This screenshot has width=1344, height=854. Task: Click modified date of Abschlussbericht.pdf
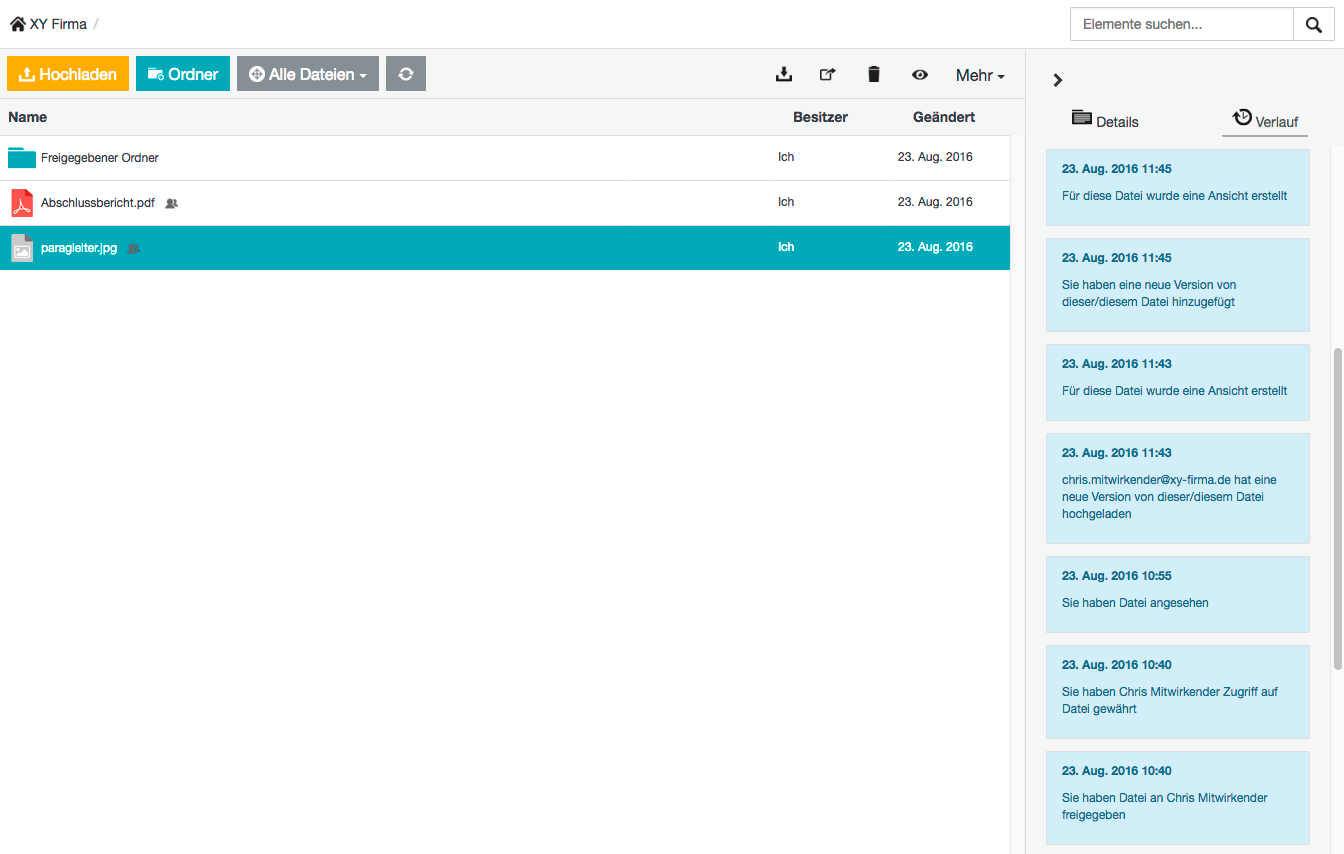pos(935,202)
